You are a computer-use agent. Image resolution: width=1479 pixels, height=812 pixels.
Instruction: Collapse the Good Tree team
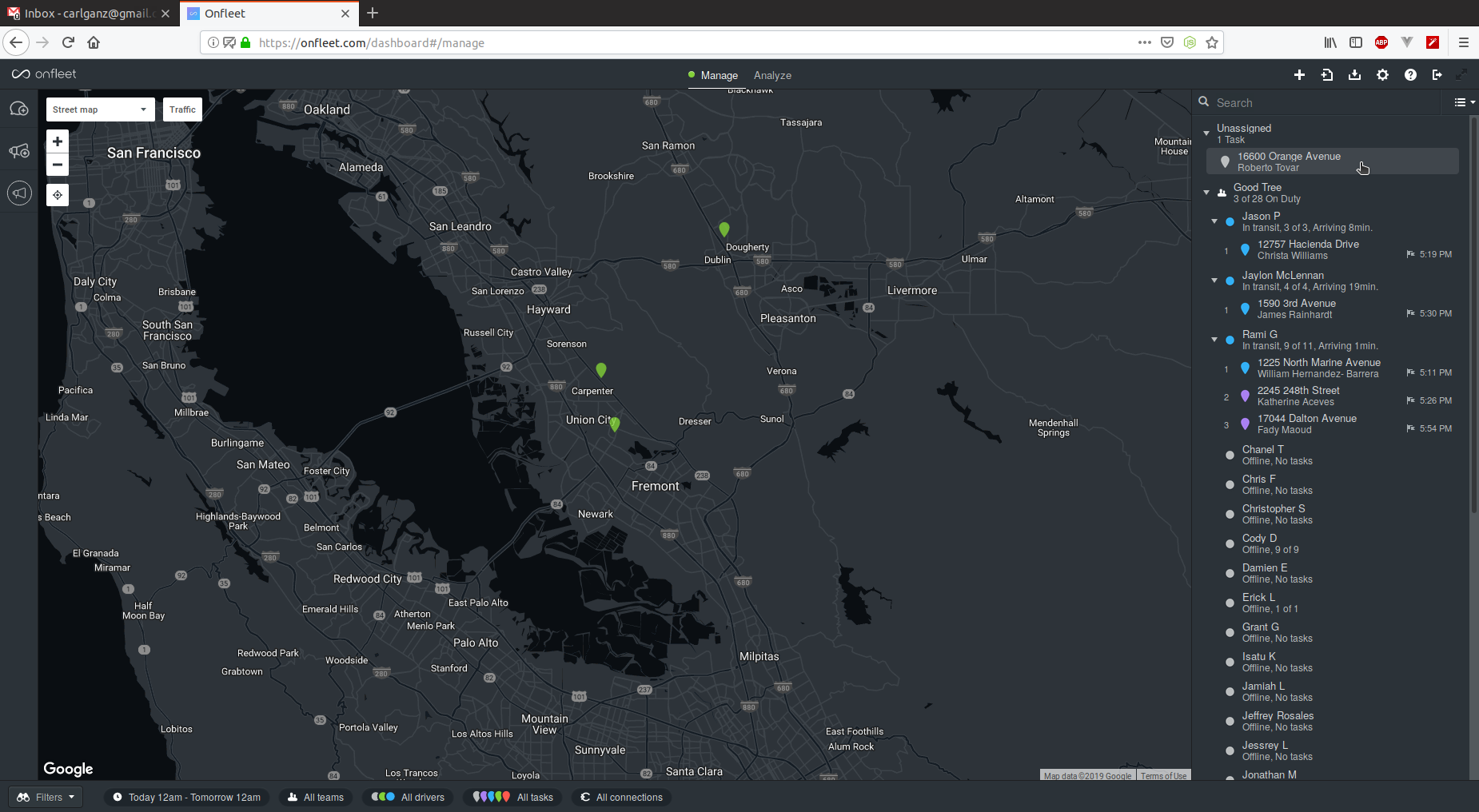(x=1206, y=193)
